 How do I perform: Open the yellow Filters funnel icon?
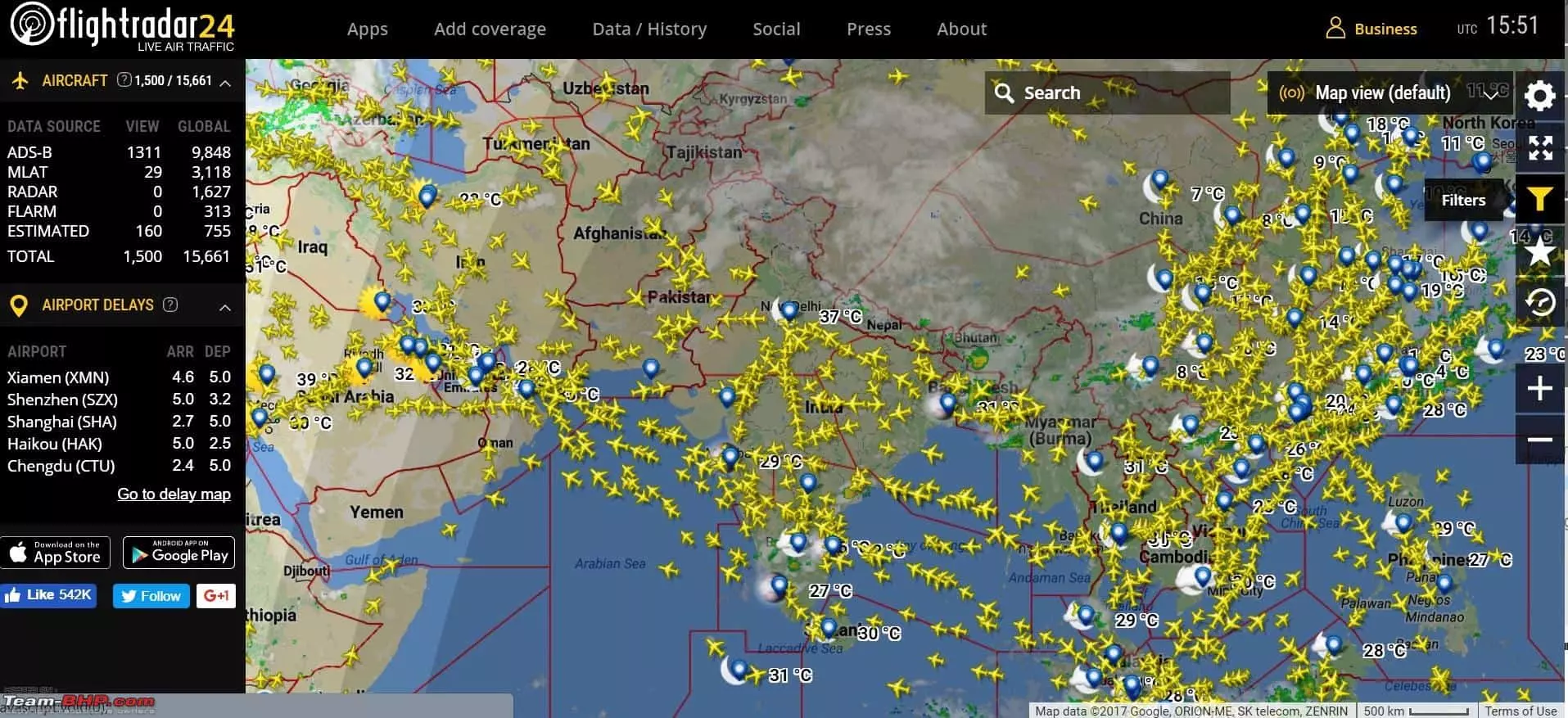1539,199
